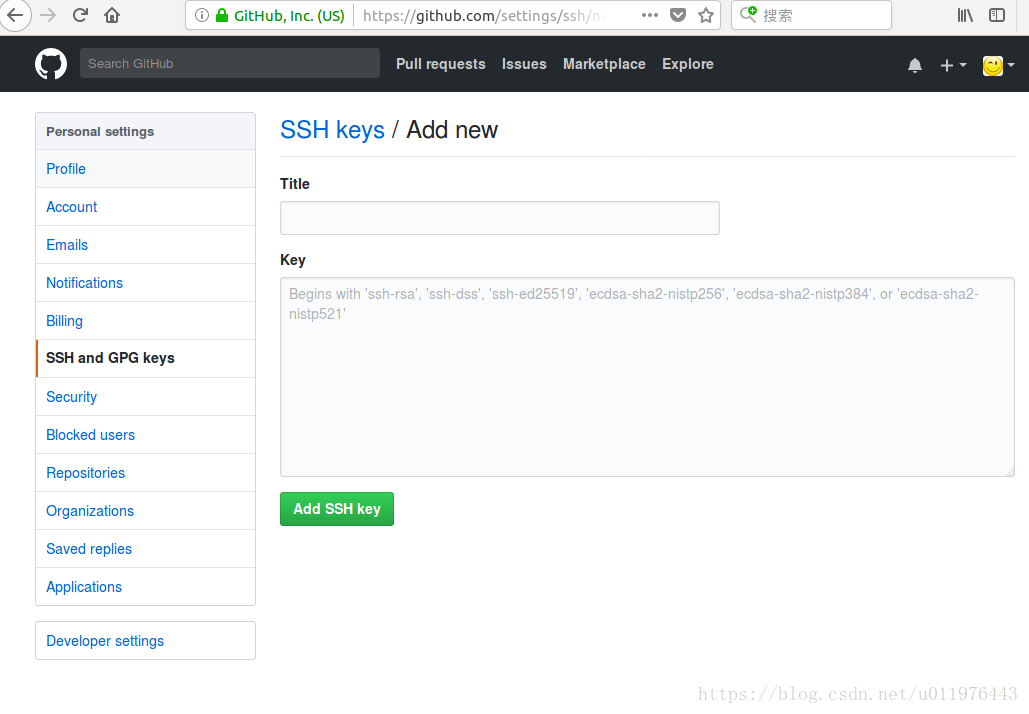The width and height of the screenshot is (1029, 714).
Task: Focus the Title input field
Action: 499,218
